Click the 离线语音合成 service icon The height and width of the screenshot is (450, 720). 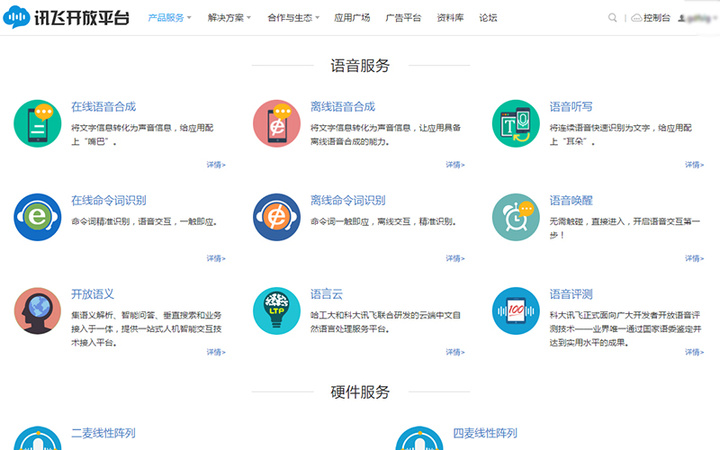point(277,123)
